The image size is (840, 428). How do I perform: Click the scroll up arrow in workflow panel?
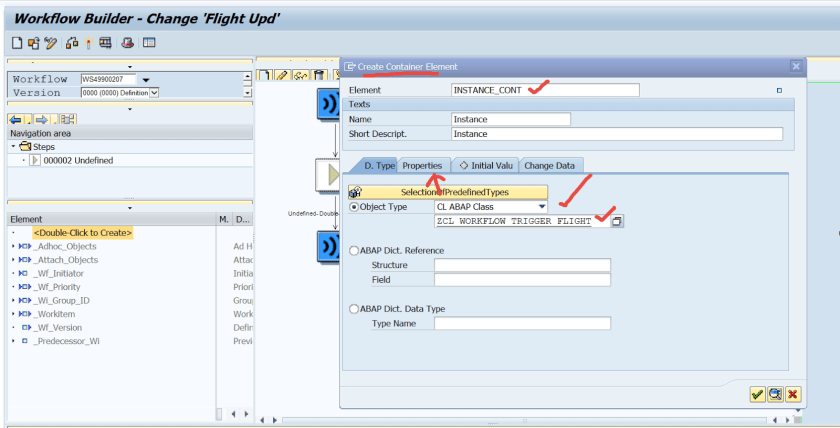click(x=247, y=78)
